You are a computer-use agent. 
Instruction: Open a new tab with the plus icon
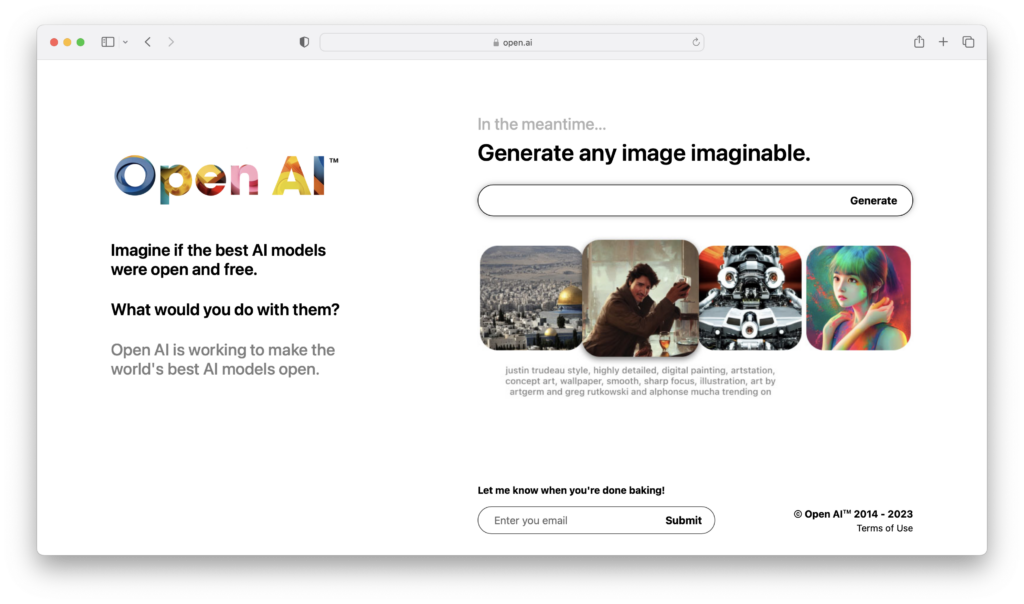[x=943, y=42]
